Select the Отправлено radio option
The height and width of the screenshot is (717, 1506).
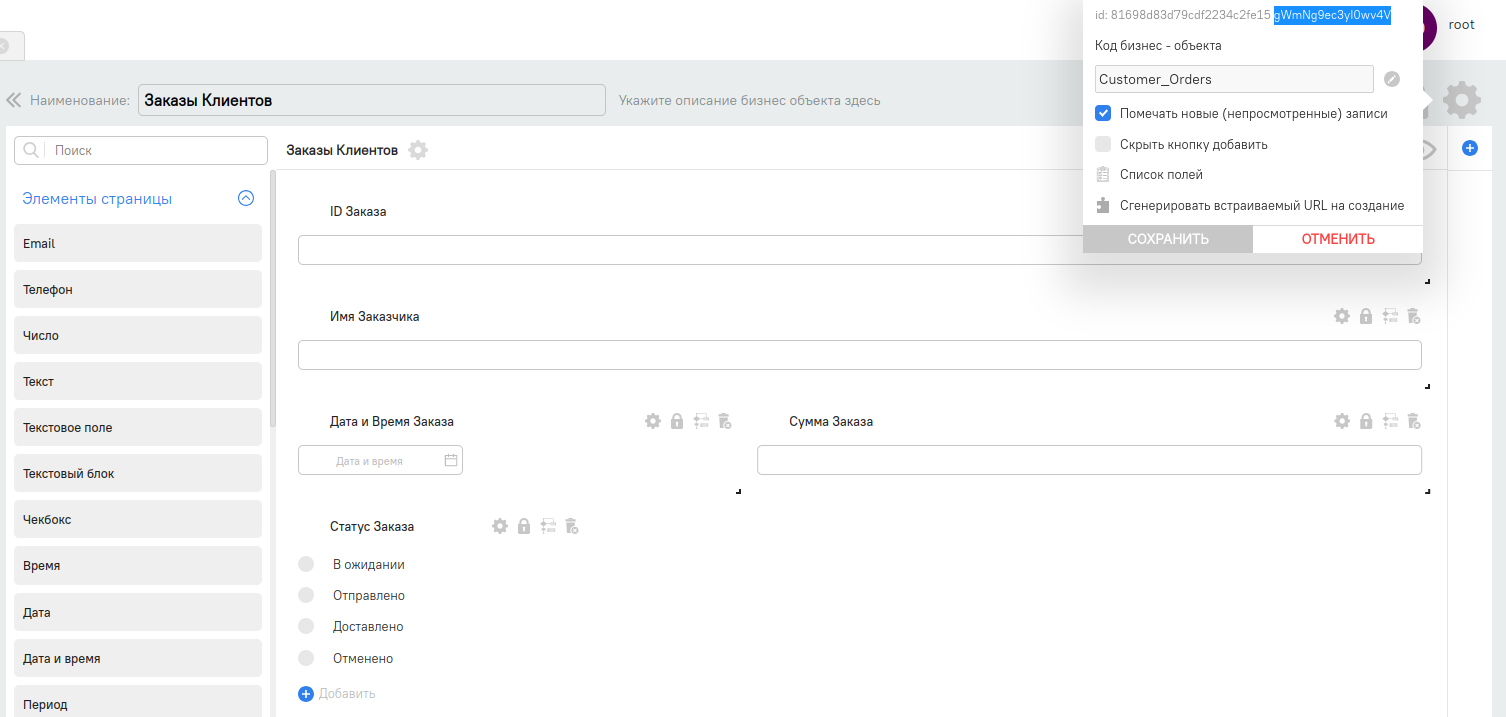[306, 596]
